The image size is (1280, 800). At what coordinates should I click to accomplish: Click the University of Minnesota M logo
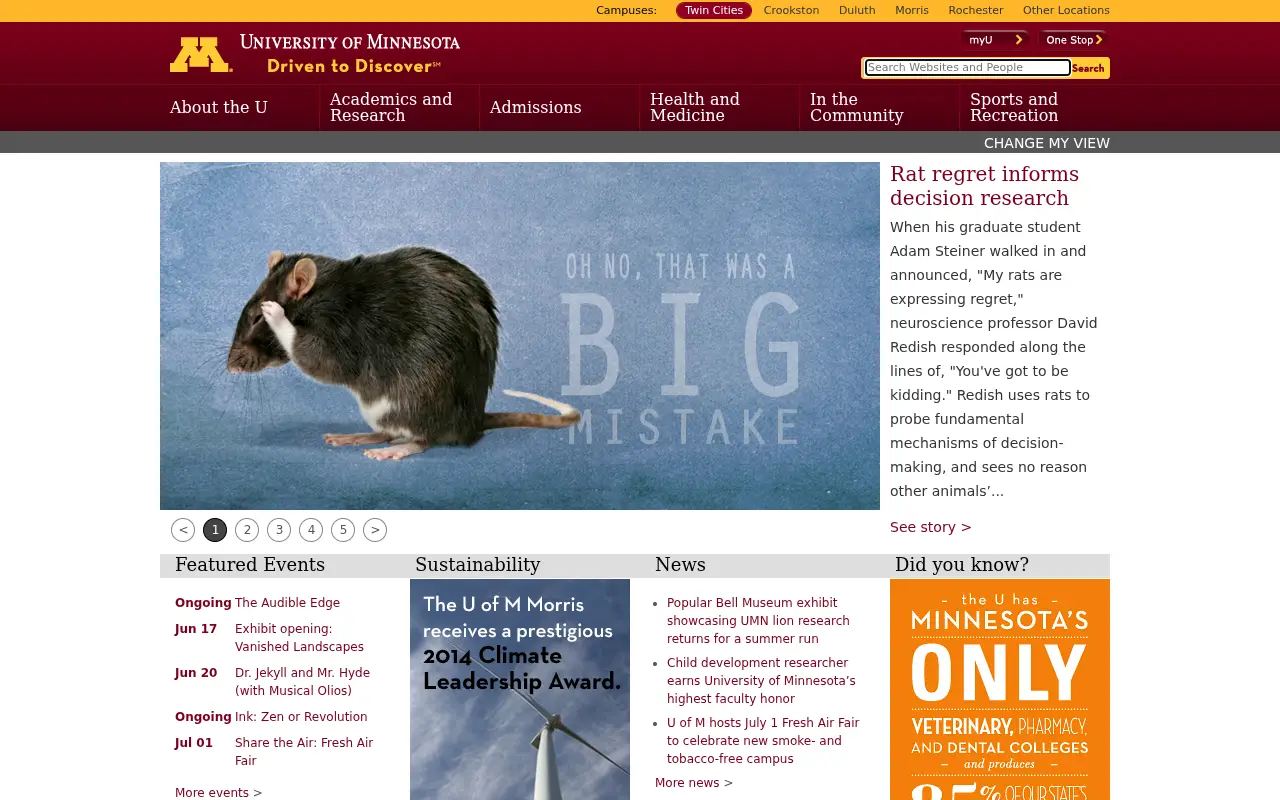(x=201, y=55)
